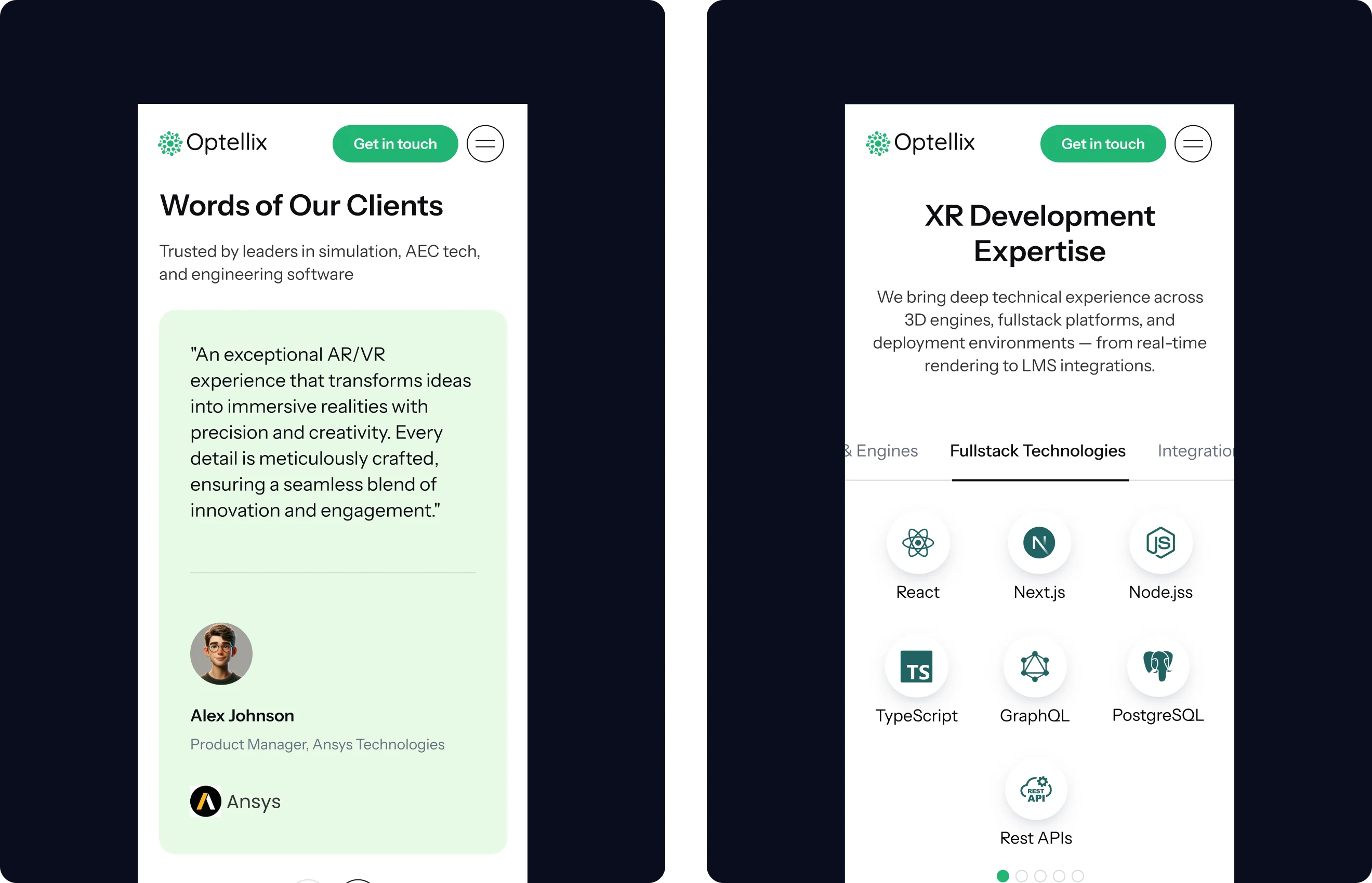Select the GraphQL icon
The height and width of the screenshot is (883, 1372).
pyautogui.click(x=1035, y=666)
